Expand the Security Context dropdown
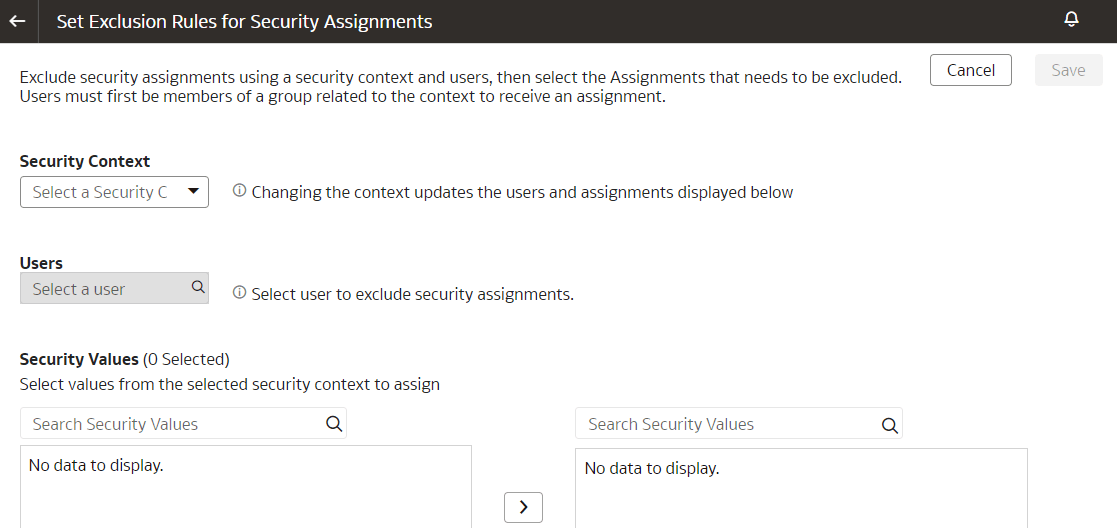Screen dimensions: 1117x528 [193, 191]
